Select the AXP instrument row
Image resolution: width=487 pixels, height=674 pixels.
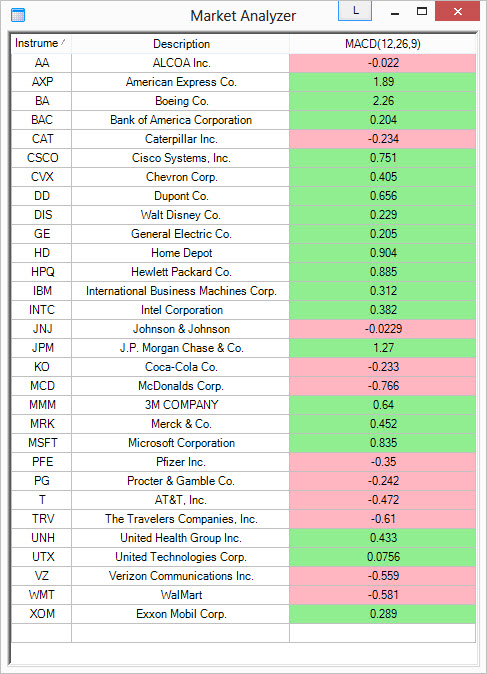pos(243,82)
